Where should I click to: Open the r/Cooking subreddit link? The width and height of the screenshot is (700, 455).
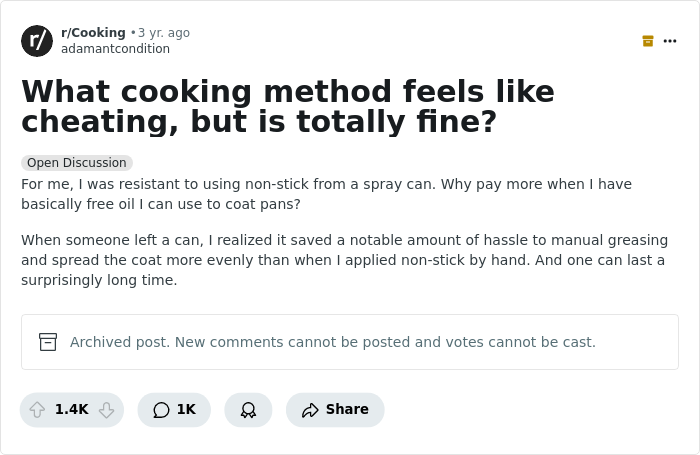(93, 33)
